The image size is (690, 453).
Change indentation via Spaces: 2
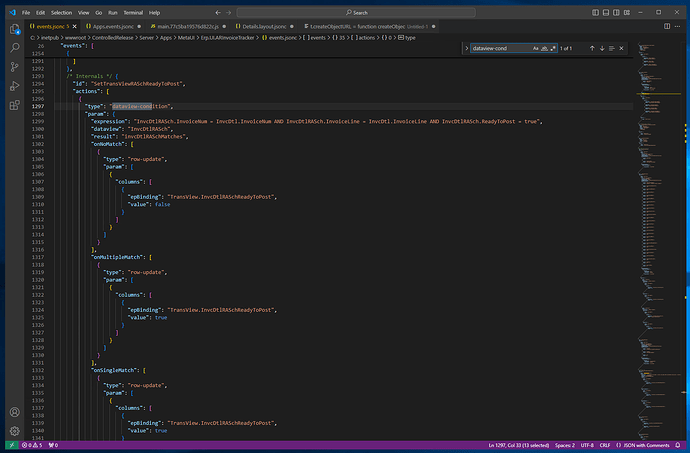(565, 445)
